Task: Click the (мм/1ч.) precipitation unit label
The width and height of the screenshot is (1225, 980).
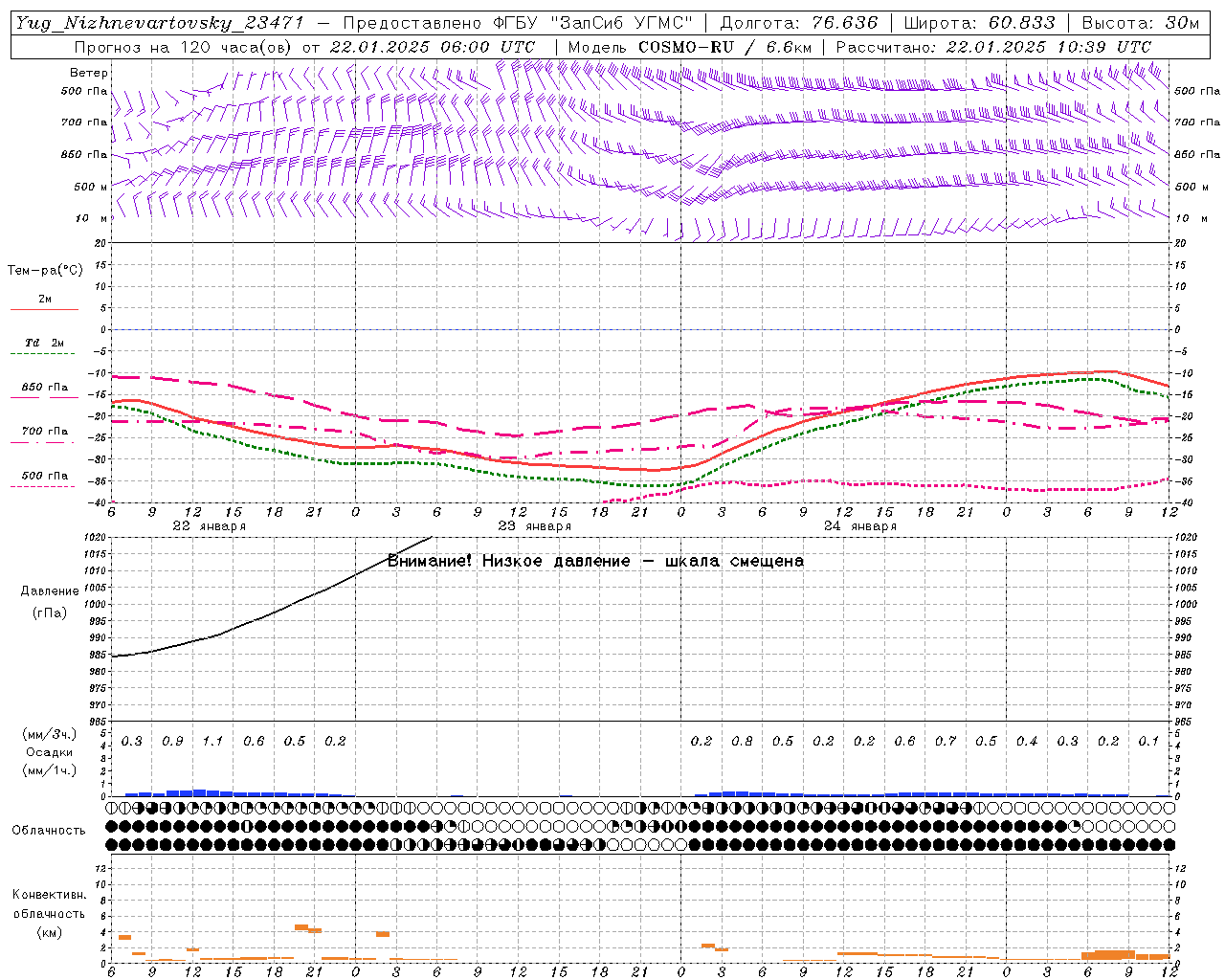Action: coord(50,770)
